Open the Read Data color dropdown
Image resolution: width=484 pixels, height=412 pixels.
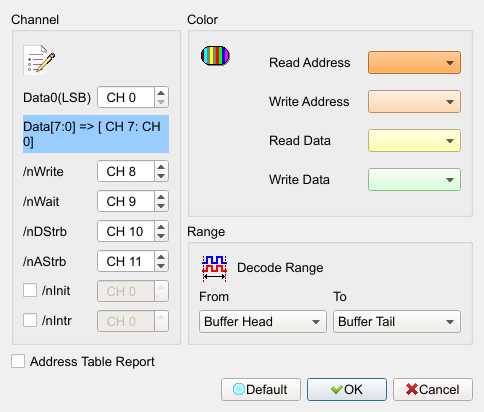click(414, 141)
